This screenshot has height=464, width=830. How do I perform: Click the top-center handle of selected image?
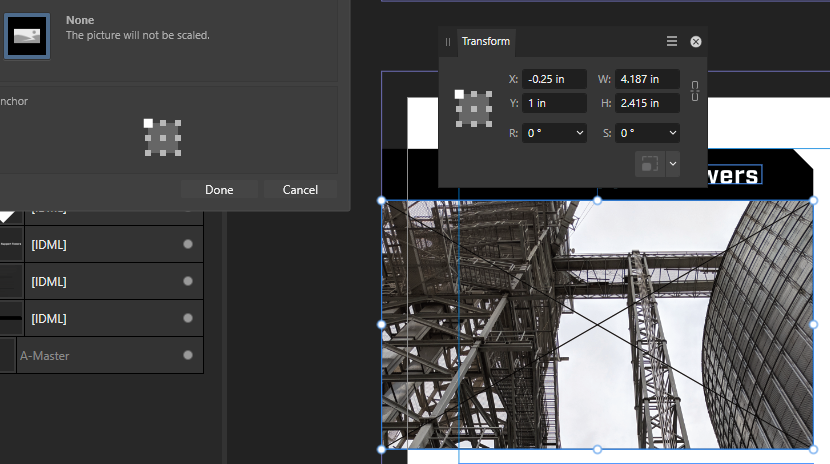598,201
